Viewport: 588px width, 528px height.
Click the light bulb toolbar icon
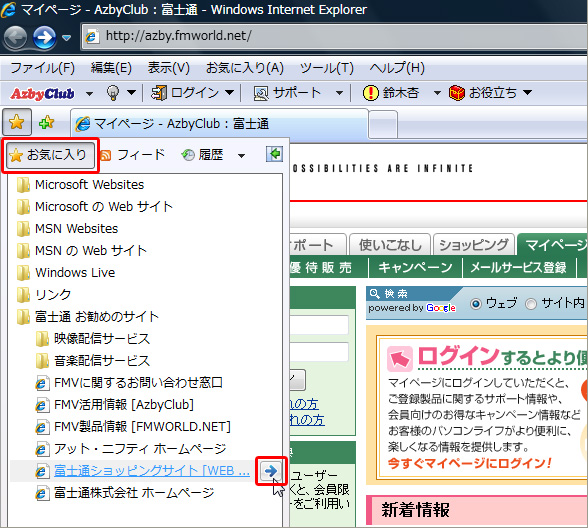[x=113, y=92]
